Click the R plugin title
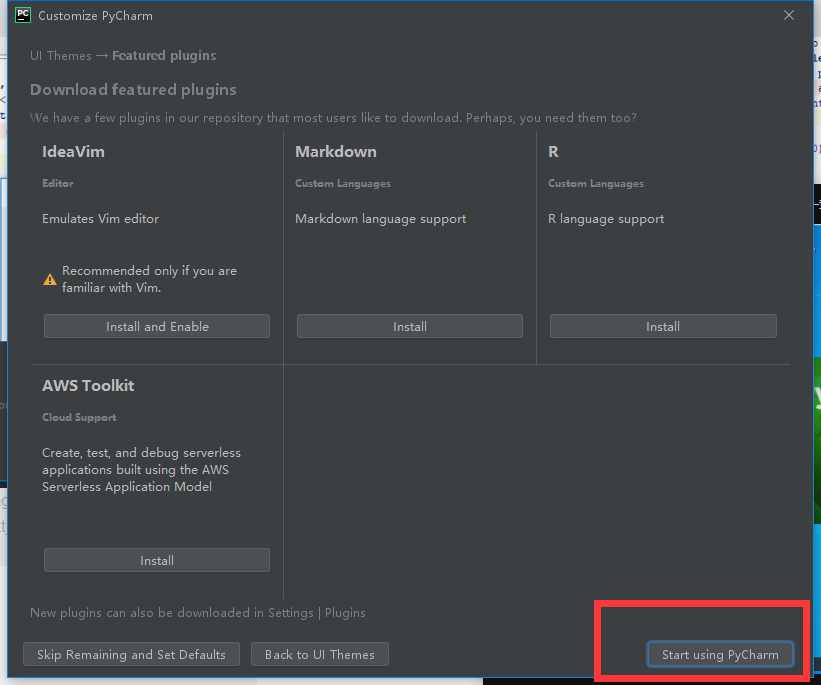The image size is (821, 685). click(x=553, y=152)
